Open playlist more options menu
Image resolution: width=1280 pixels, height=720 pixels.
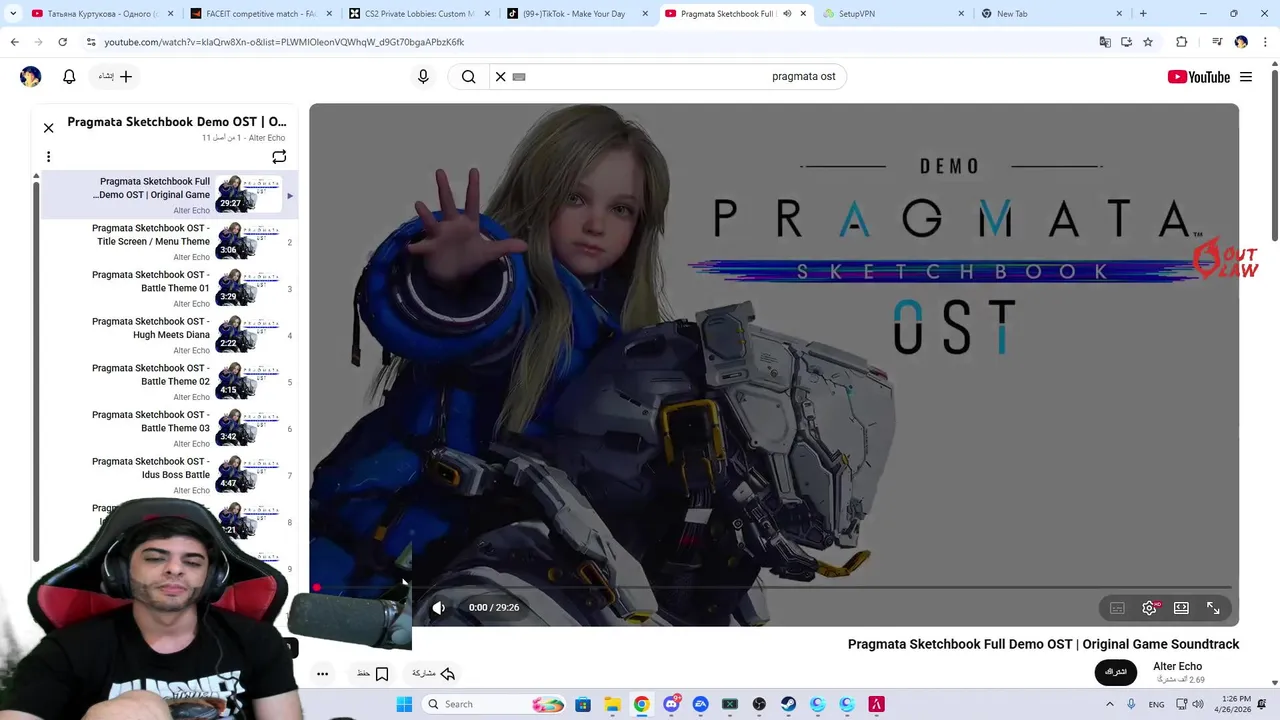pos(48,157)
